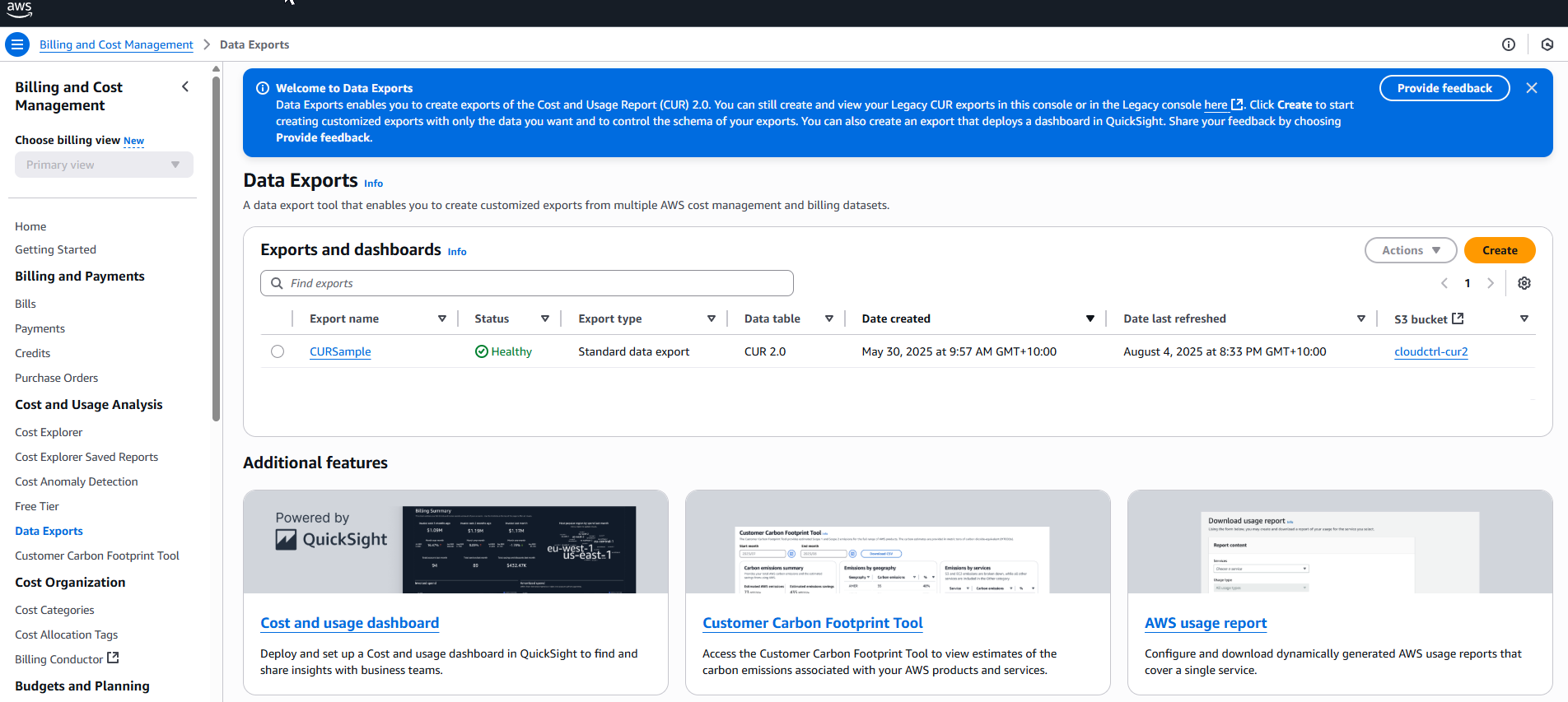Open Cost Categories in sidebar

pos(54,610)
